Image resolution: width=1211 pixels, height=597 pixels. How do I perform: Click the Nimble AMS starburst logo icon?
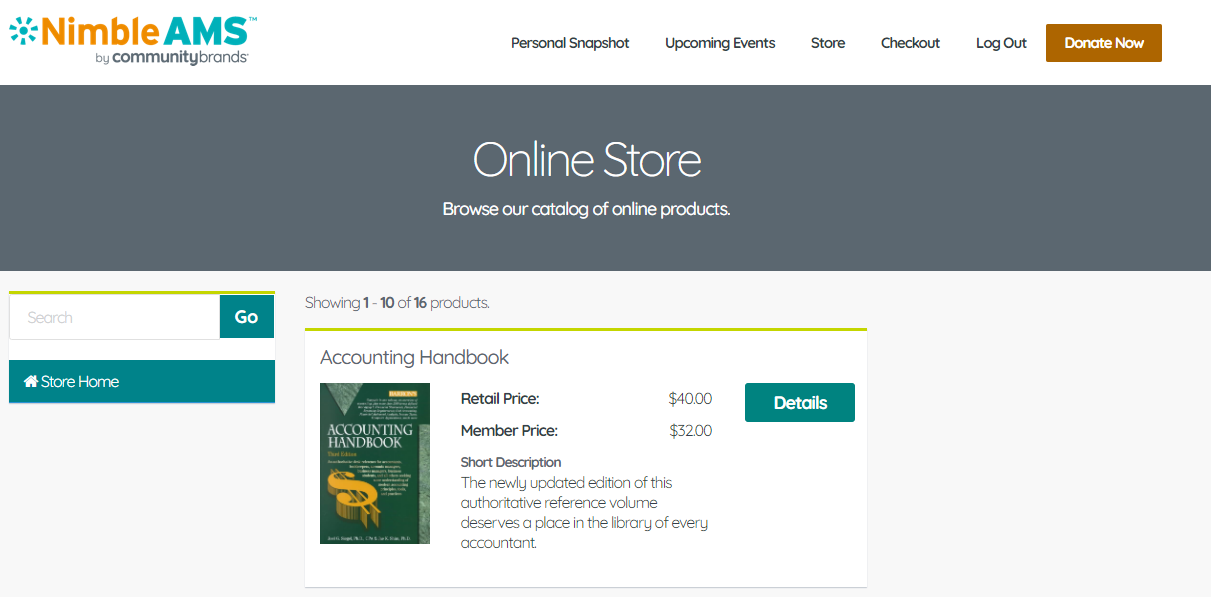[24, 31]
